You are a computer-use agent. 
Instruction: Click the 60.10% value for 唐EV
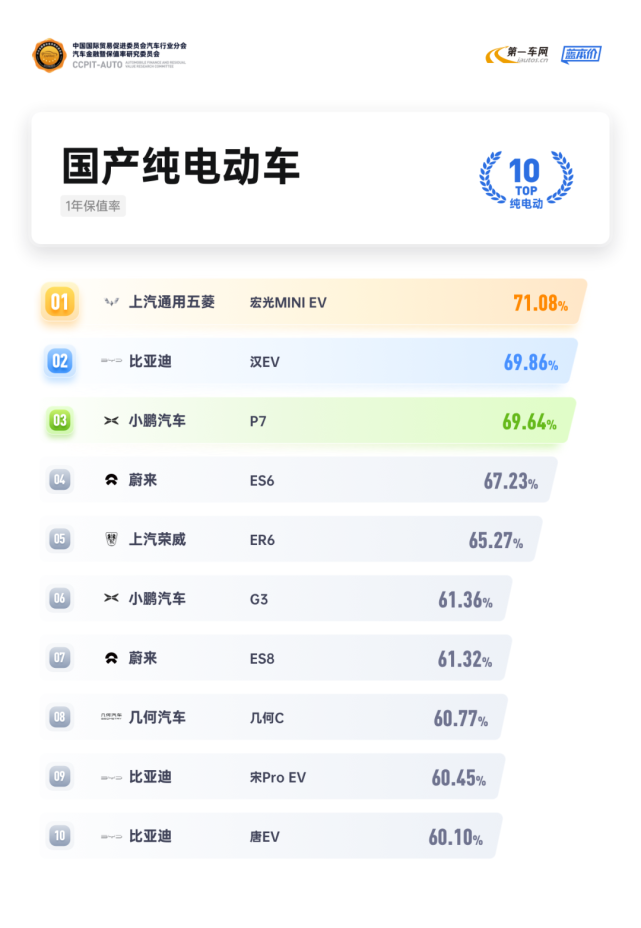(x=456, y=837)
